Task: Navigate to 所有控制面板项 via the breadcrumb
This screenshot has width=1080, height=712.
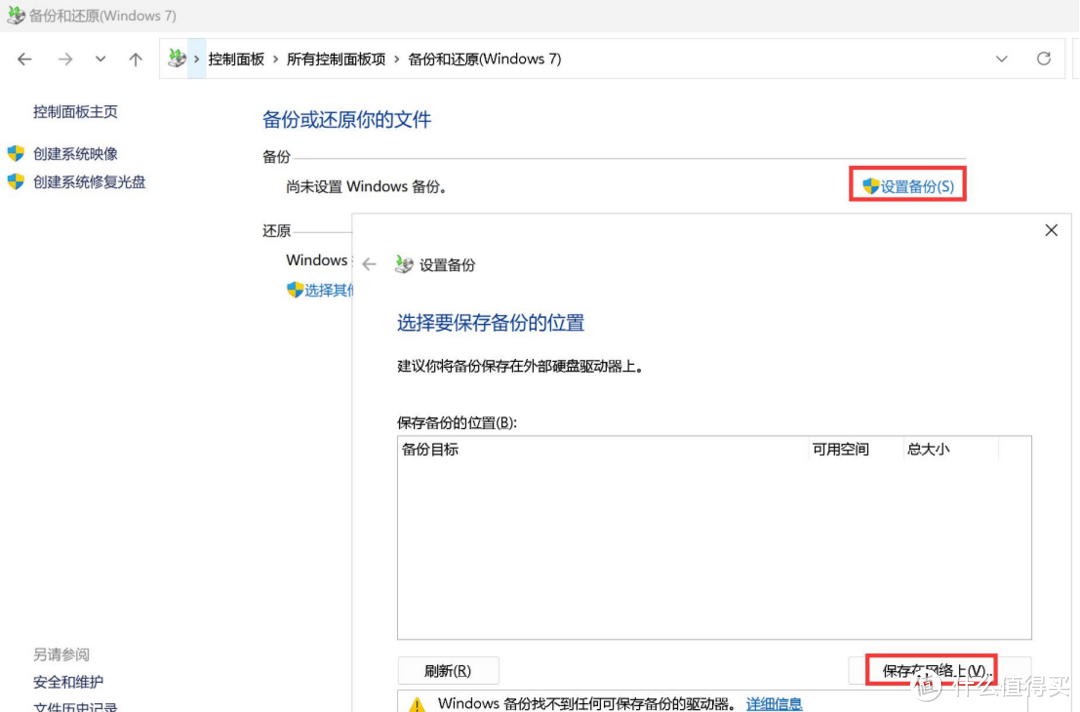Action: coord(336,59)
